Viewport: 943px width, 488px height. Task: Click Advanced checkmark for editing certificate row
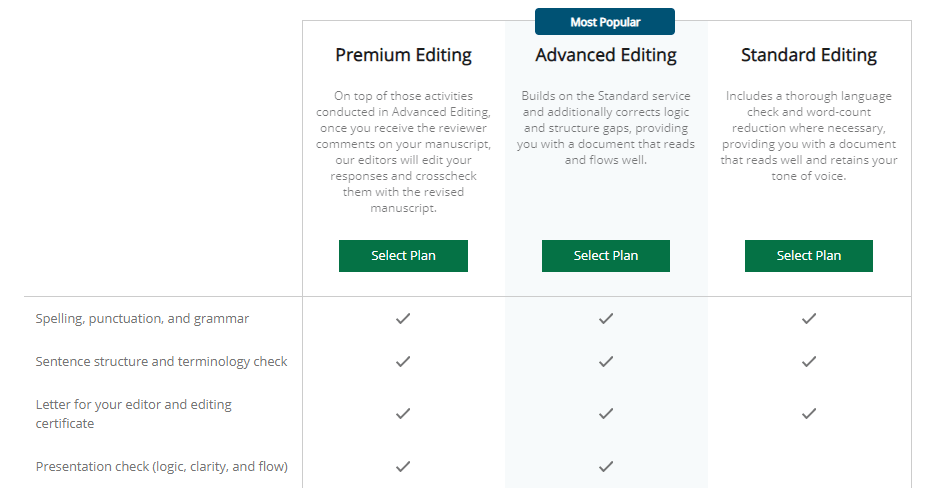[606, 413]
